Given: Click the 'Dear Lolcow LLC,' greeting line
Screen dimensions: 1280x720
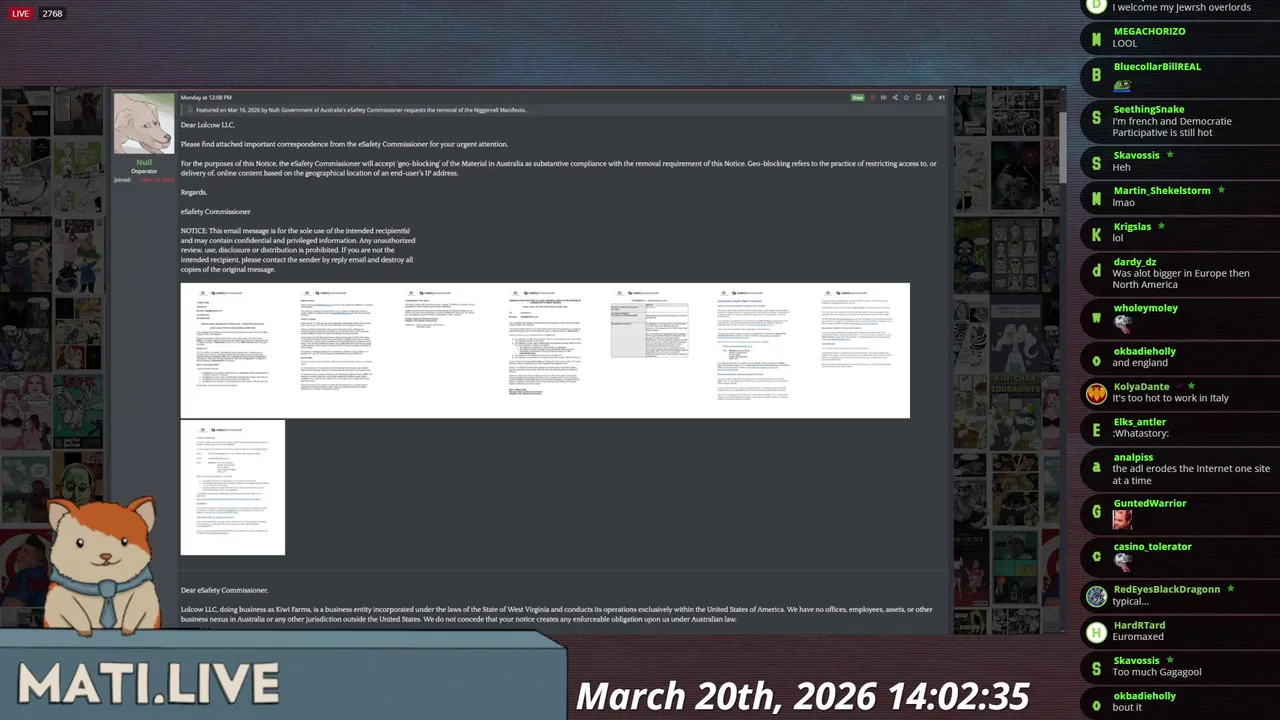Looking at the screenshot, I should (207, 125).
